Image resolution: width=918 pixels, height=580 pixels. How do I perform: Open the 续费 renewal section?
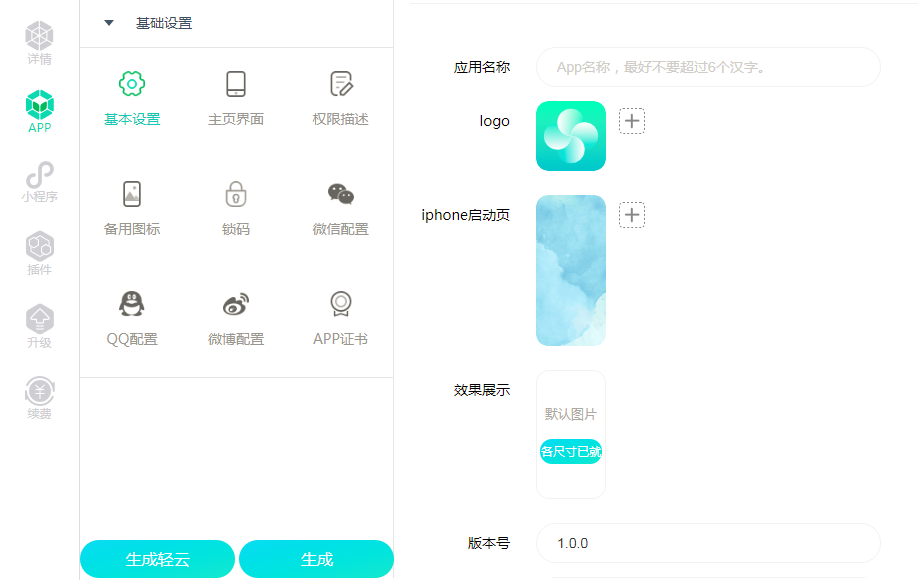39,398
